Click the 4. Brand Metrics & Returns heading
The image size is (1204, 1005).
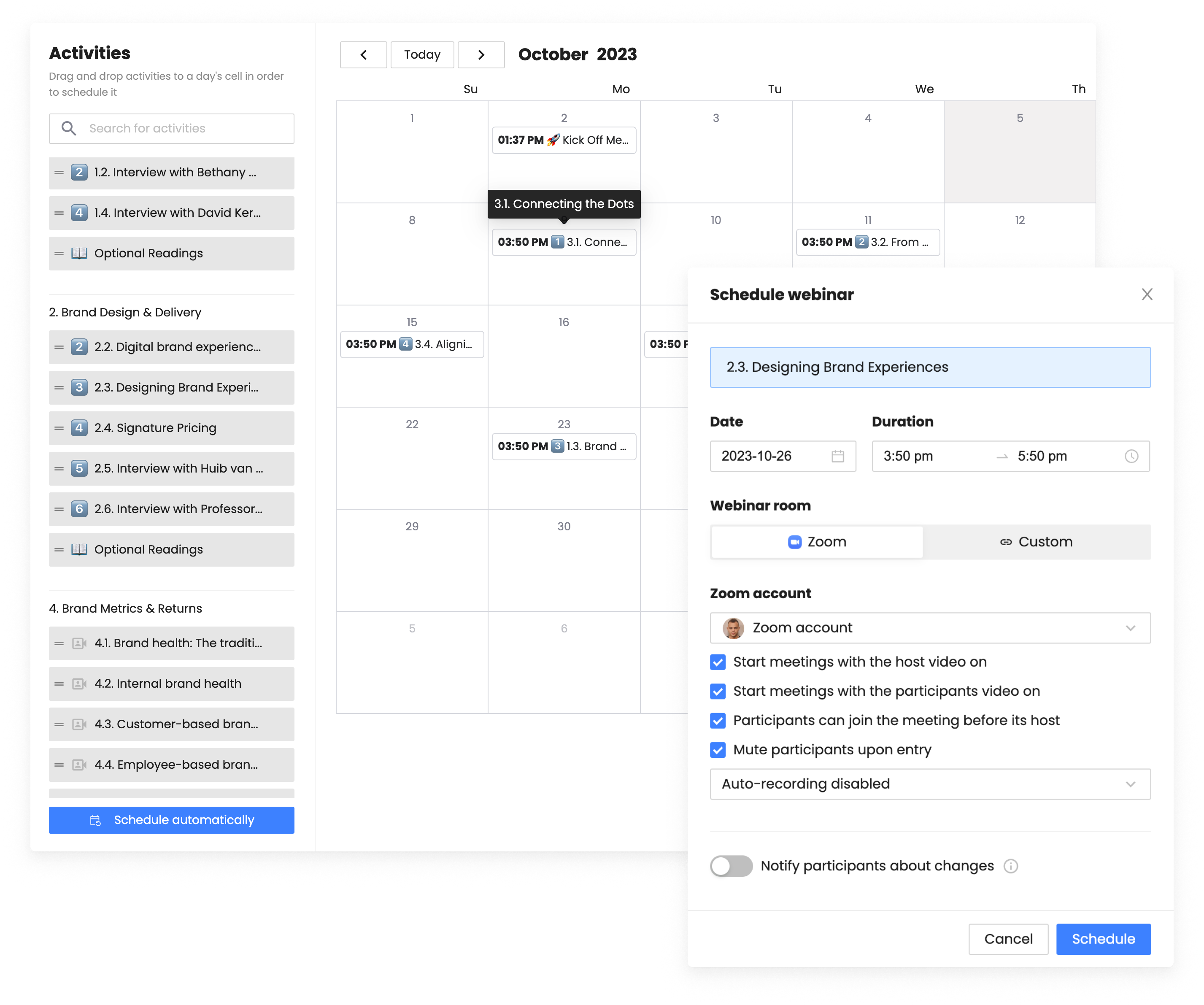[x=126, y=609]
